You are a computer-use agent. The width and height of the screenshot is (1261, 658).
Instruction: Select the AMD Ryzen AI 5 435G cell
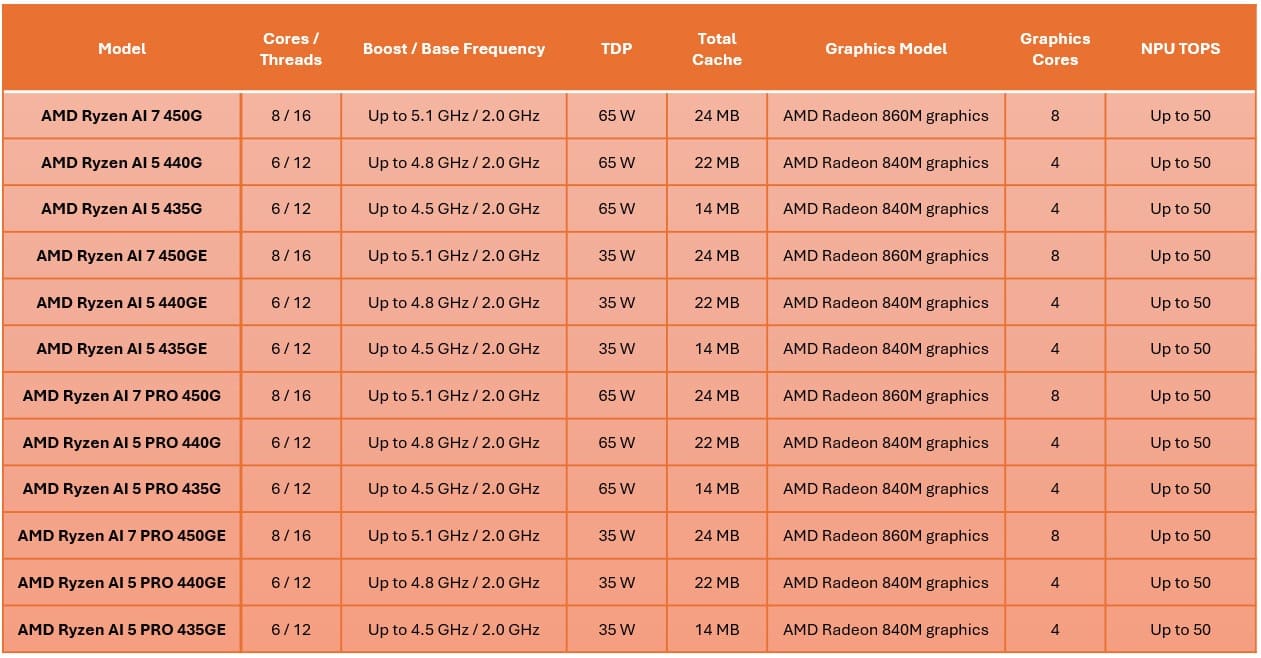click(122, 209)
